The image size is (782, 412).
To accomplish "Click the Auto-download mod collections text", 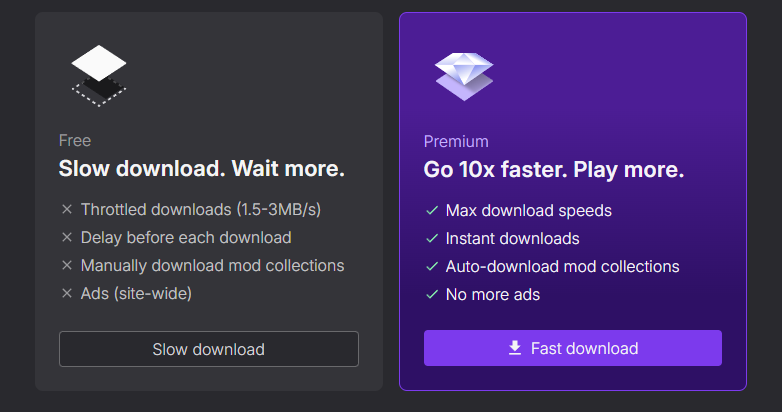I will pyautogui.click(x=562, y=267).
